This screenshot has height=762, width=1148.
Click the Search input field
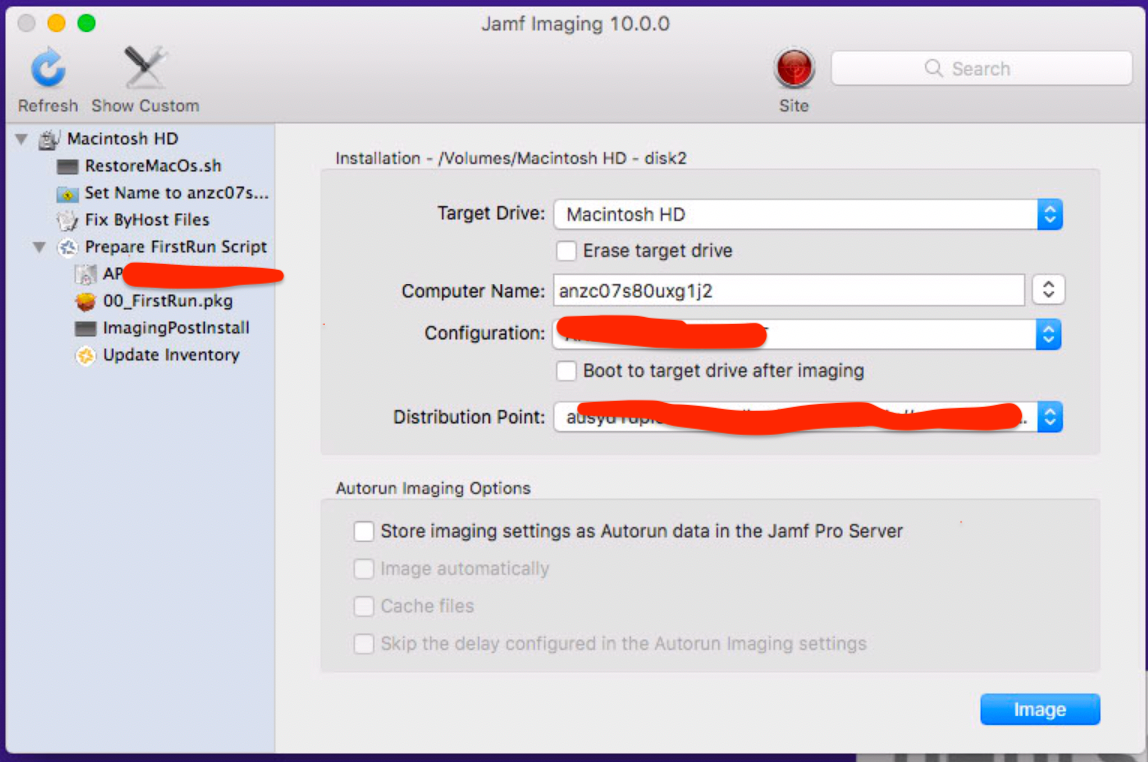982,68
